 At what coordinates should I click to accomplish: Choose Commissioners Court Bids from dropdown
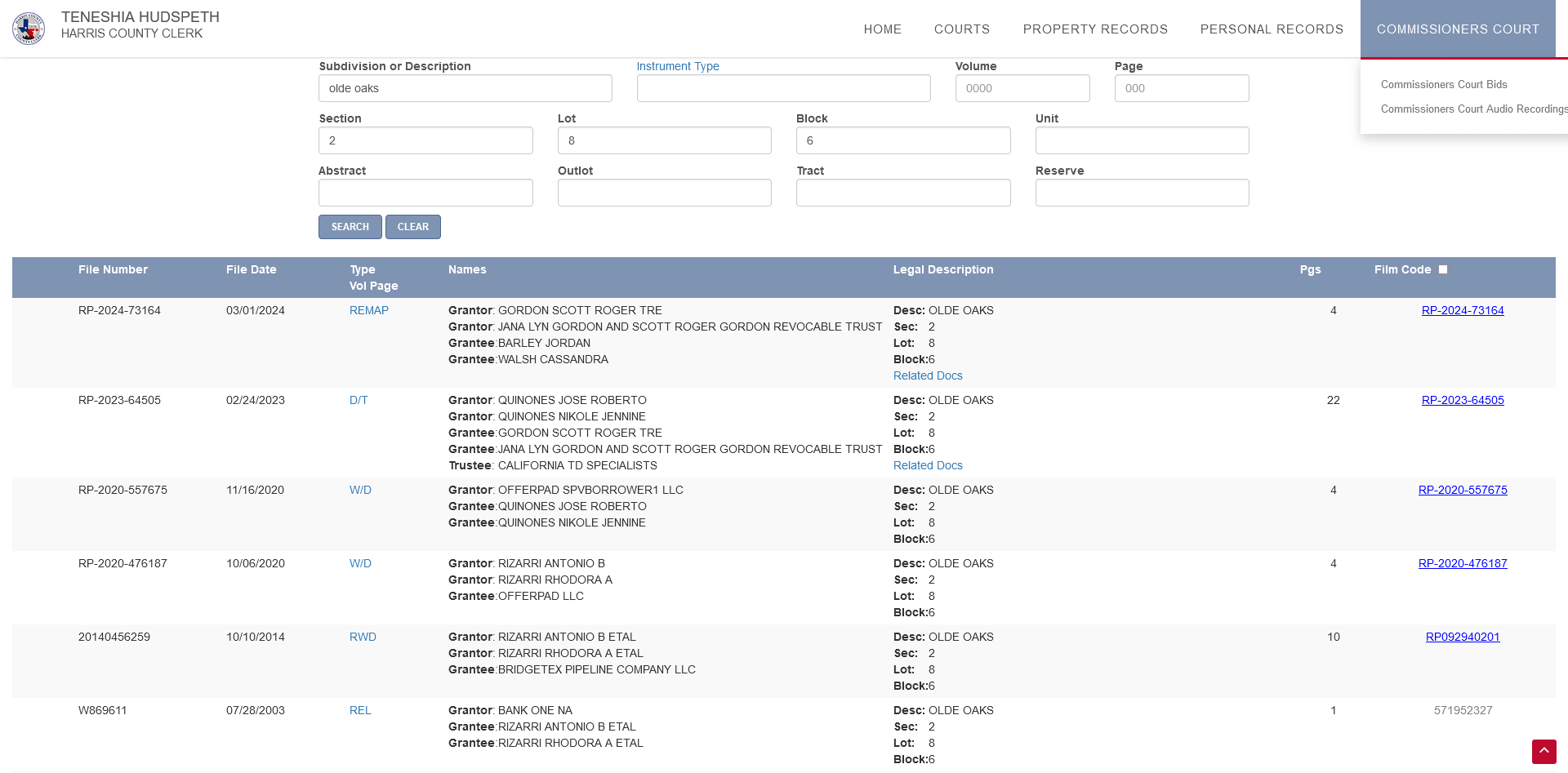[1444, 84]
